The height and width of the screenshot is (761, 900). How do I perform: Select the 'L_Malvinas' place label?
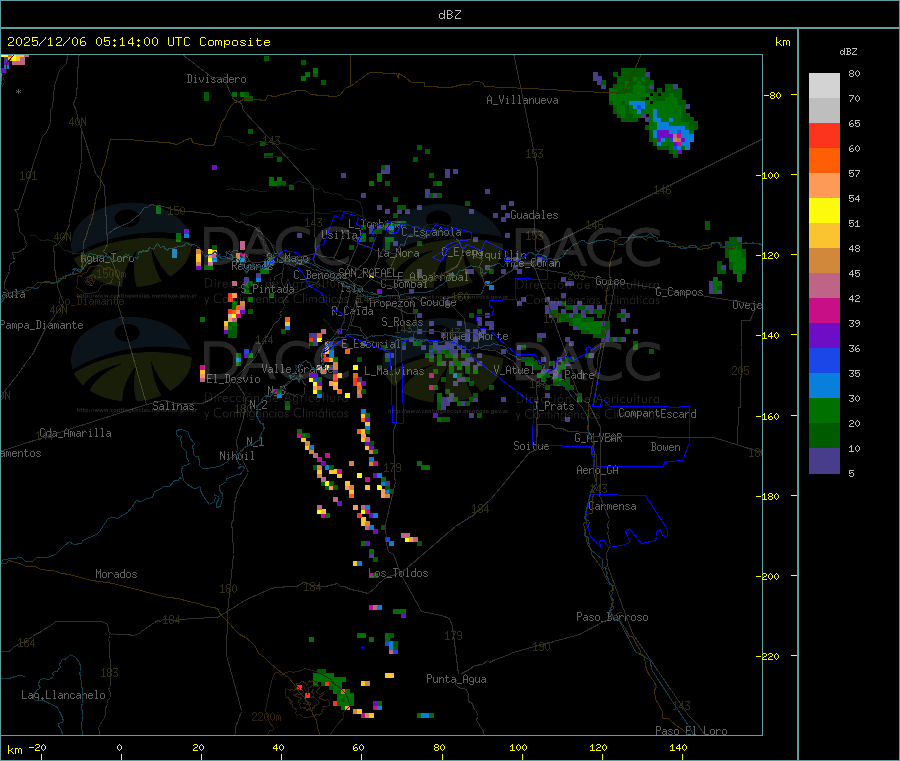click(x=394, y=371)
